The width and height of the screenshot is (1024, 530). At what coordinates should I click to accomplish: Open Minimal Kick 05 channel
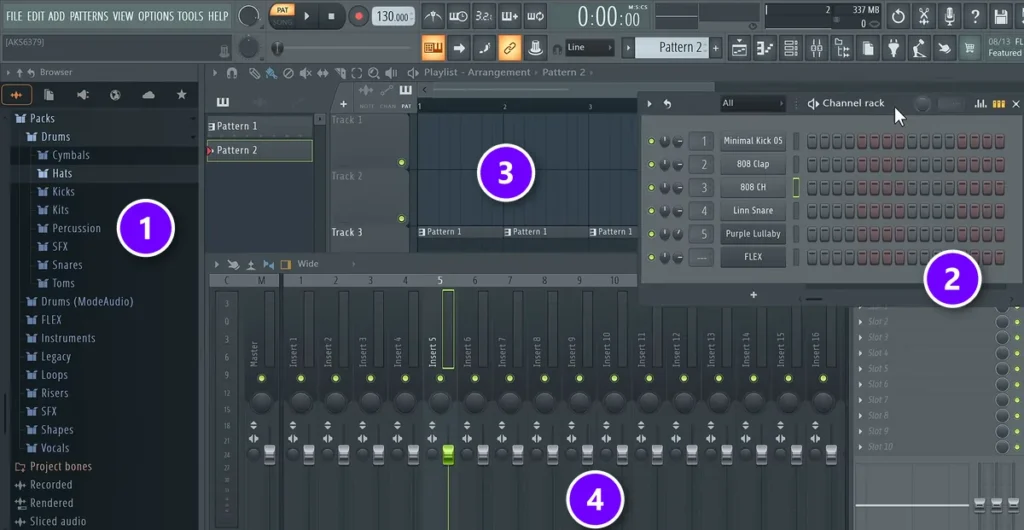pyautogui.click(x=753, y=141)
